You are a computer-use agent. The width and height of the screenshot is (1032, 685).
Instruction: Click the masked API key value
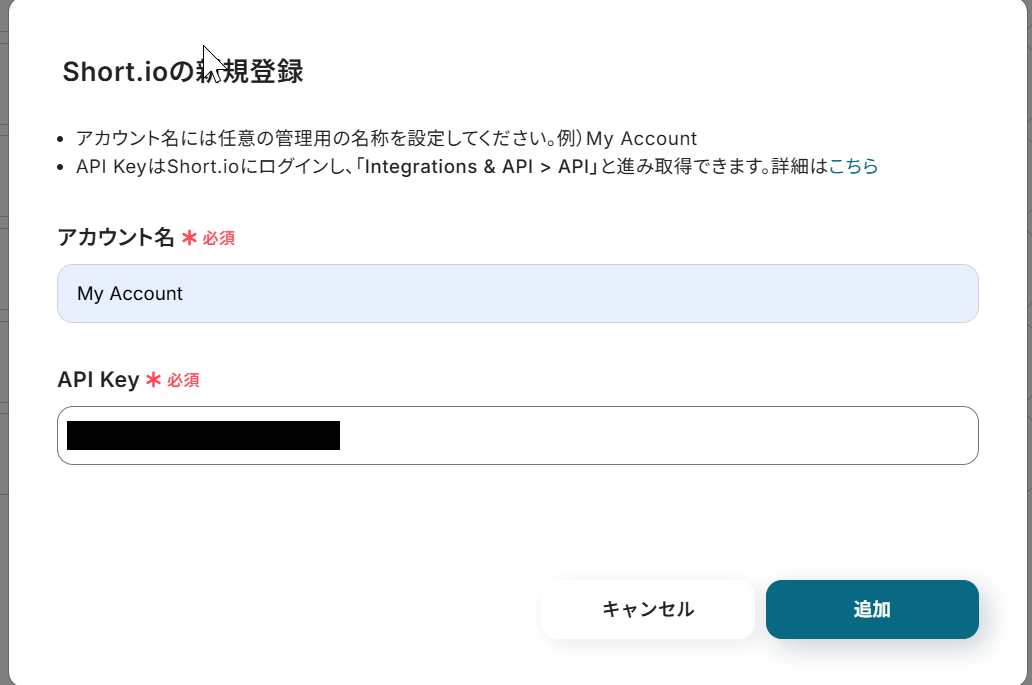pyautogui.click(x=203, y=435)
